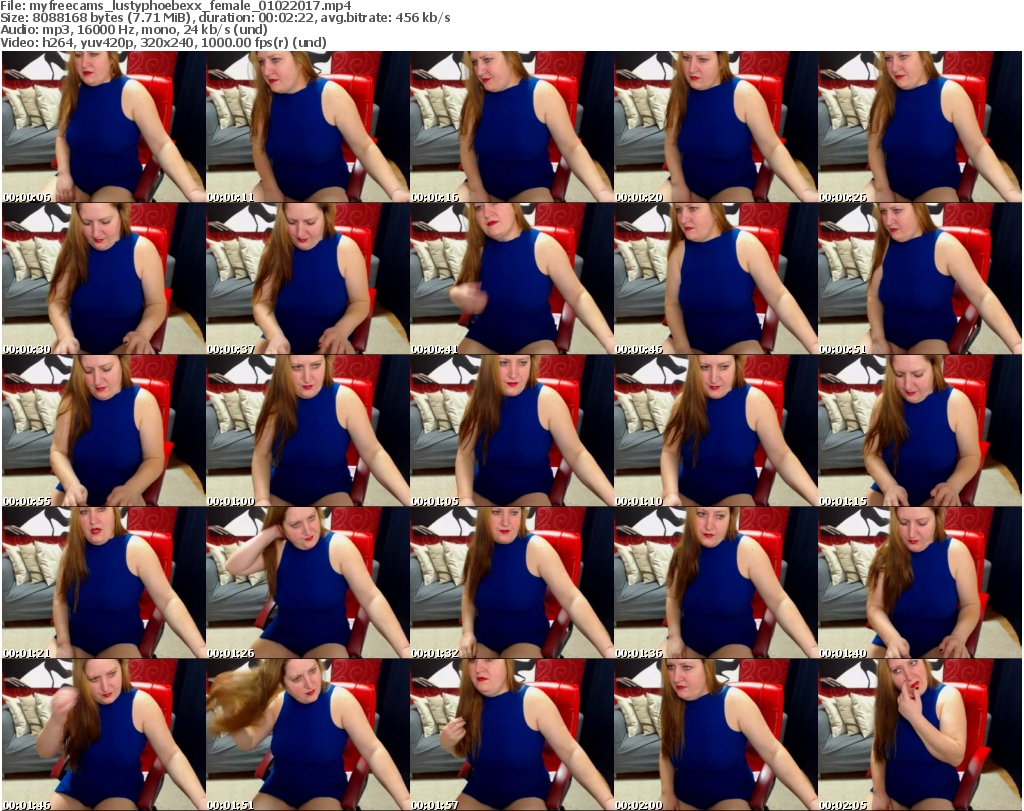Click the File name line in header
The image size is (1024, 811).
pyautogui.click(x=176, y=6)
